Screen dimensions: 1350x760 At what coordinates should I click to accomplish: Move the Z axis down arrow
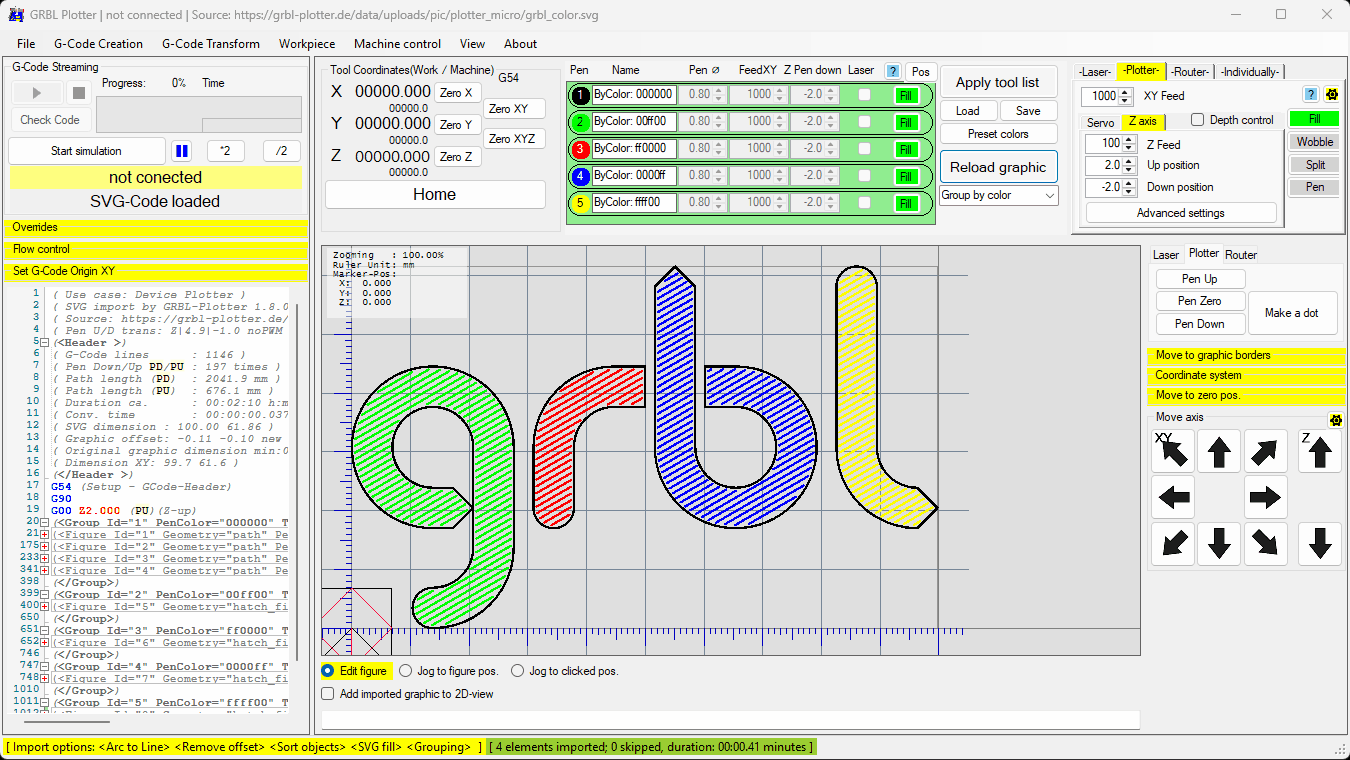(1319, 544)
